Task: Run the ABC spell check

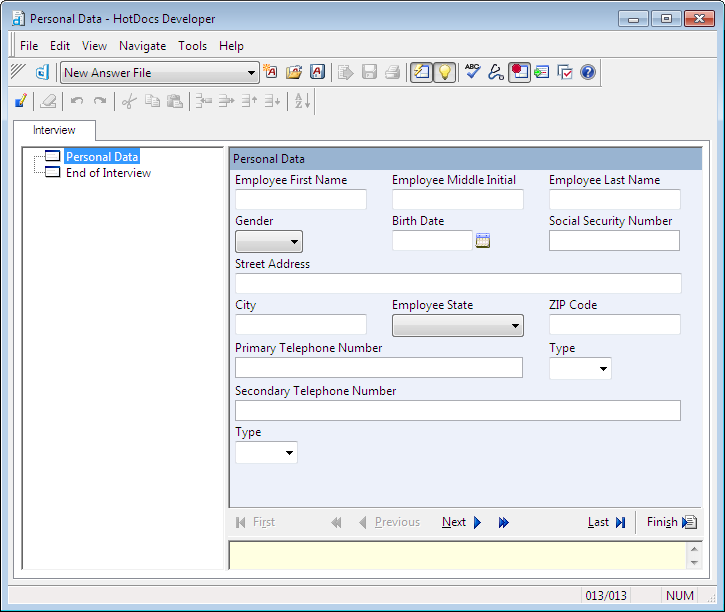Action: point(472,72)
